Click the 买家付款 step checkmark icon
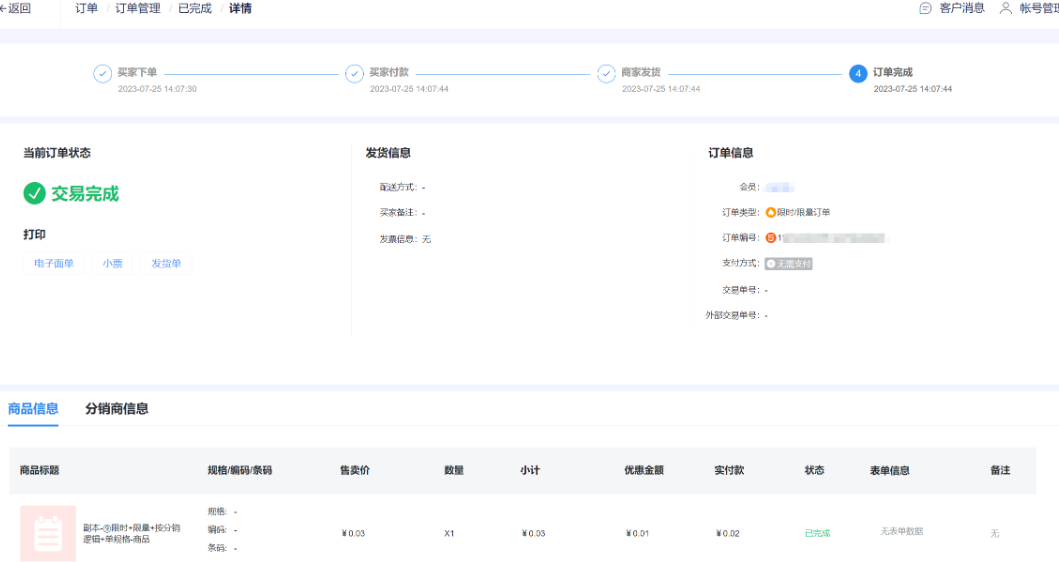 click(x=354, y=74)
